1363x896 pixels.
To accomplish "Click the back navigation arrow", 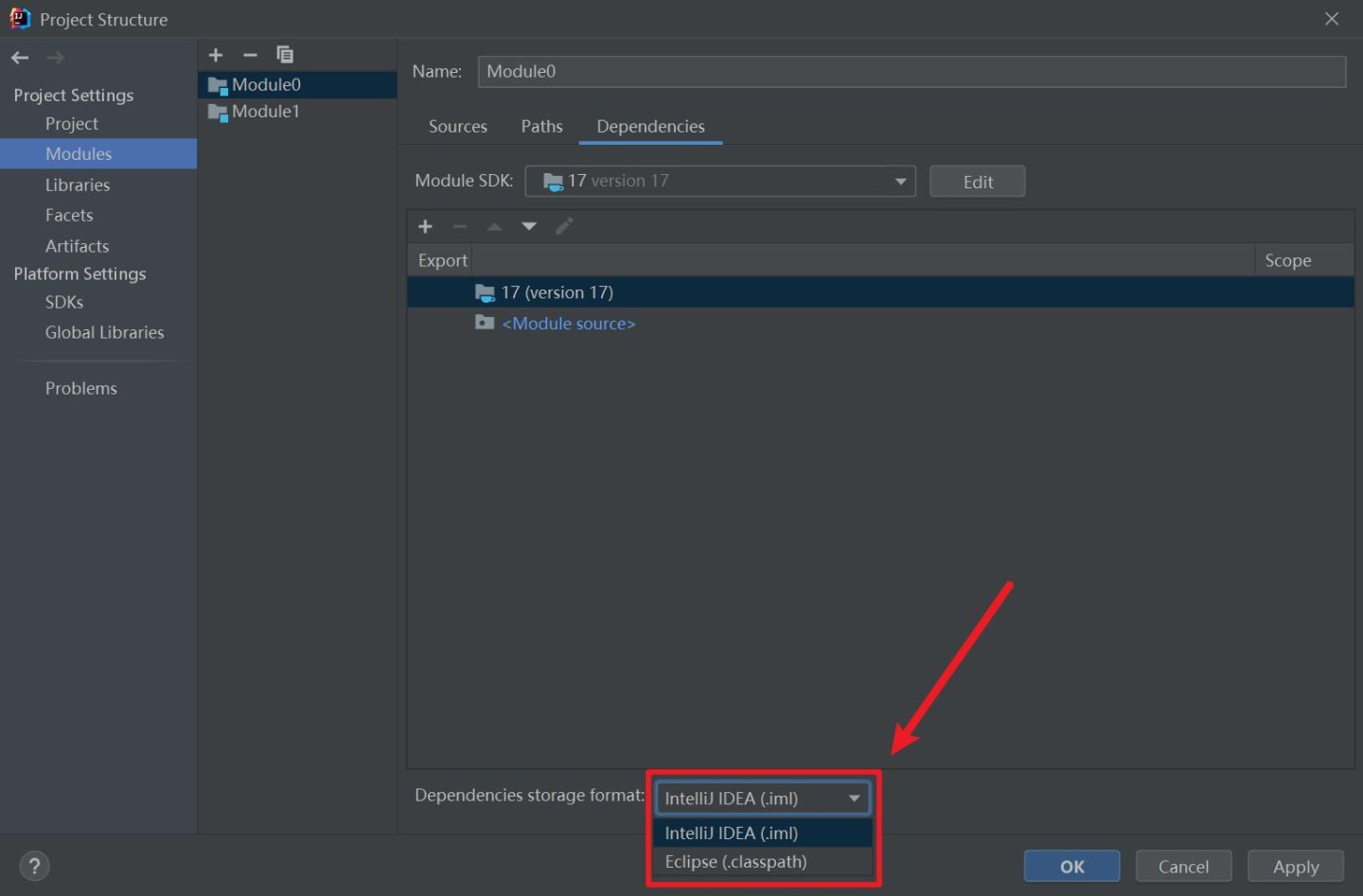I will click(20, 58).
